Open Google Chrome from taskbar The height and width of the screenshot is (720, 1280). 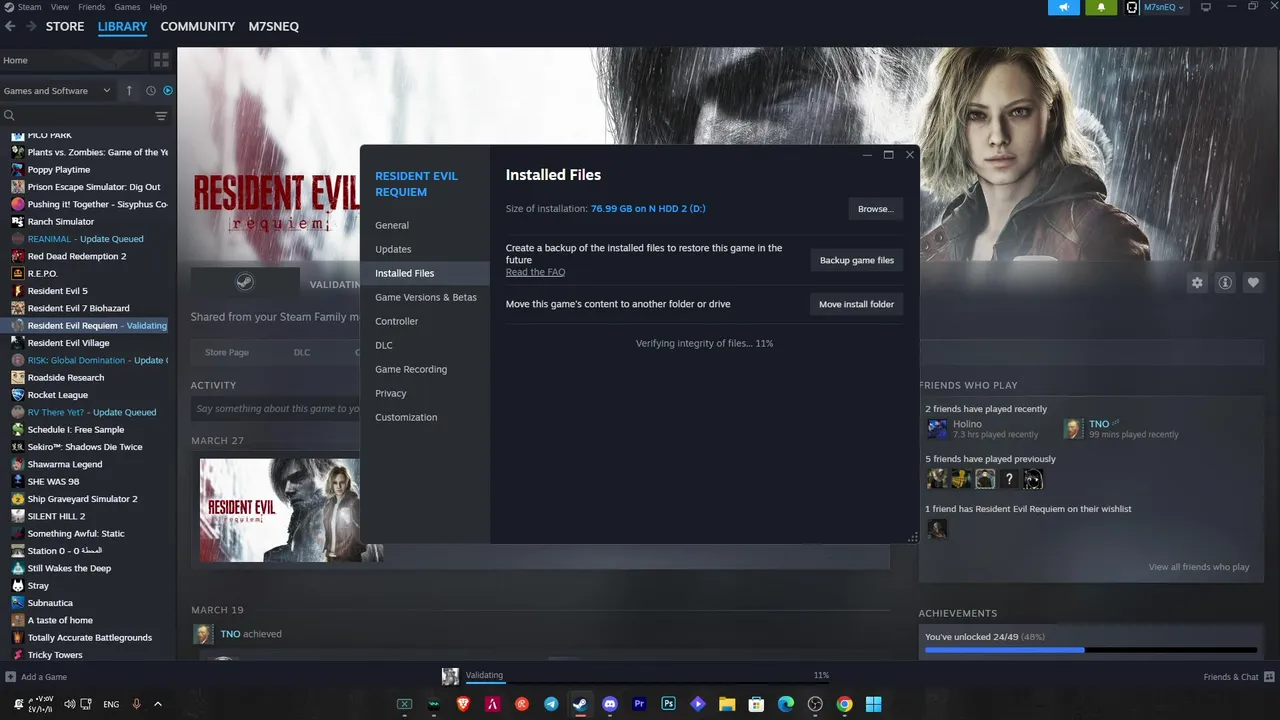[845, 704]
